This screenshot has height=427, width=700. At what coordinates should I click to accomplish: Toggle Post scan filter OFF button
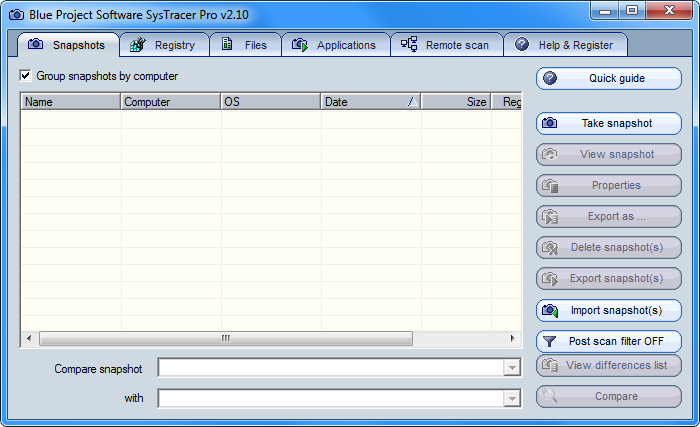tap(609, 341)
